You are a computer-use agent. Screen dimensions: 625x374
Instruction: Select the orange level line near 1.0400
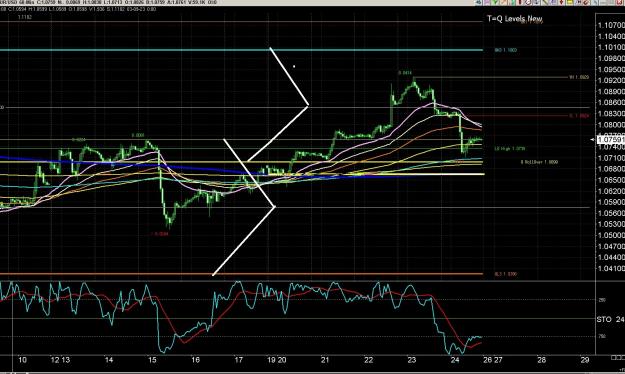point(241,274)
